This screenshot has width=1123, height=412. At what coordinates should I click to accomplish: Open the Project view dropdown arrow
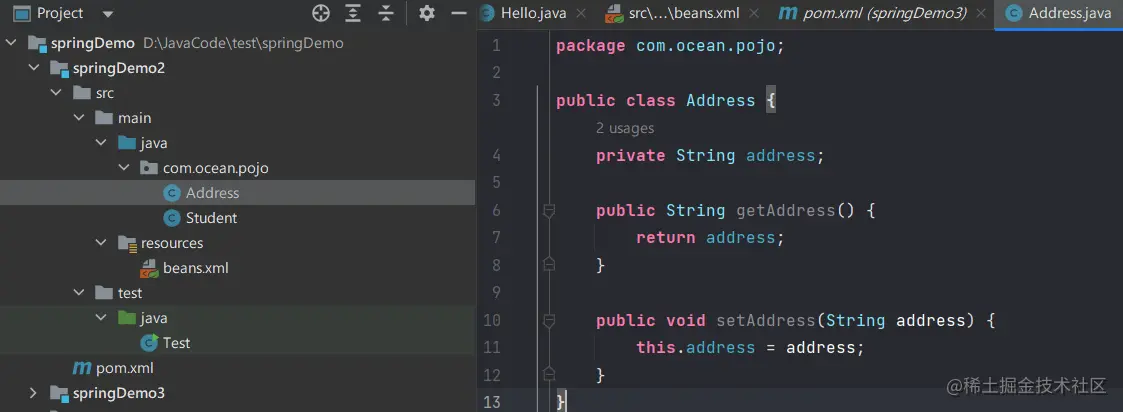tap(108, 14)
